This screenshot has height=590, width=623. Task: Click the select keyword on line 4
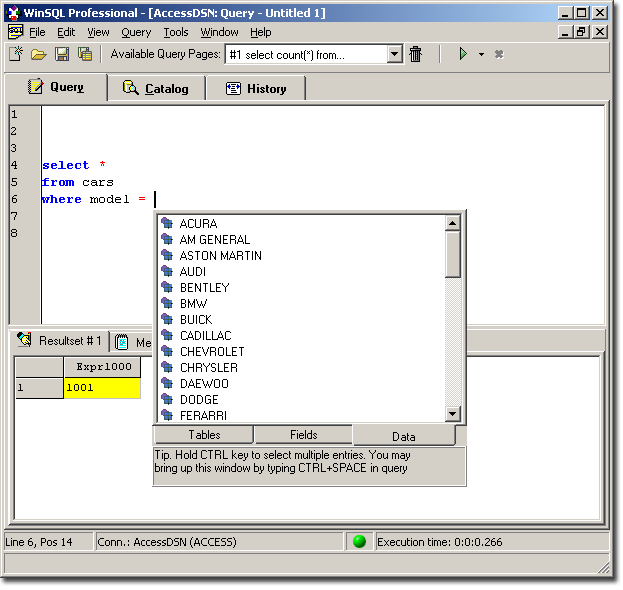click(66, 165)
